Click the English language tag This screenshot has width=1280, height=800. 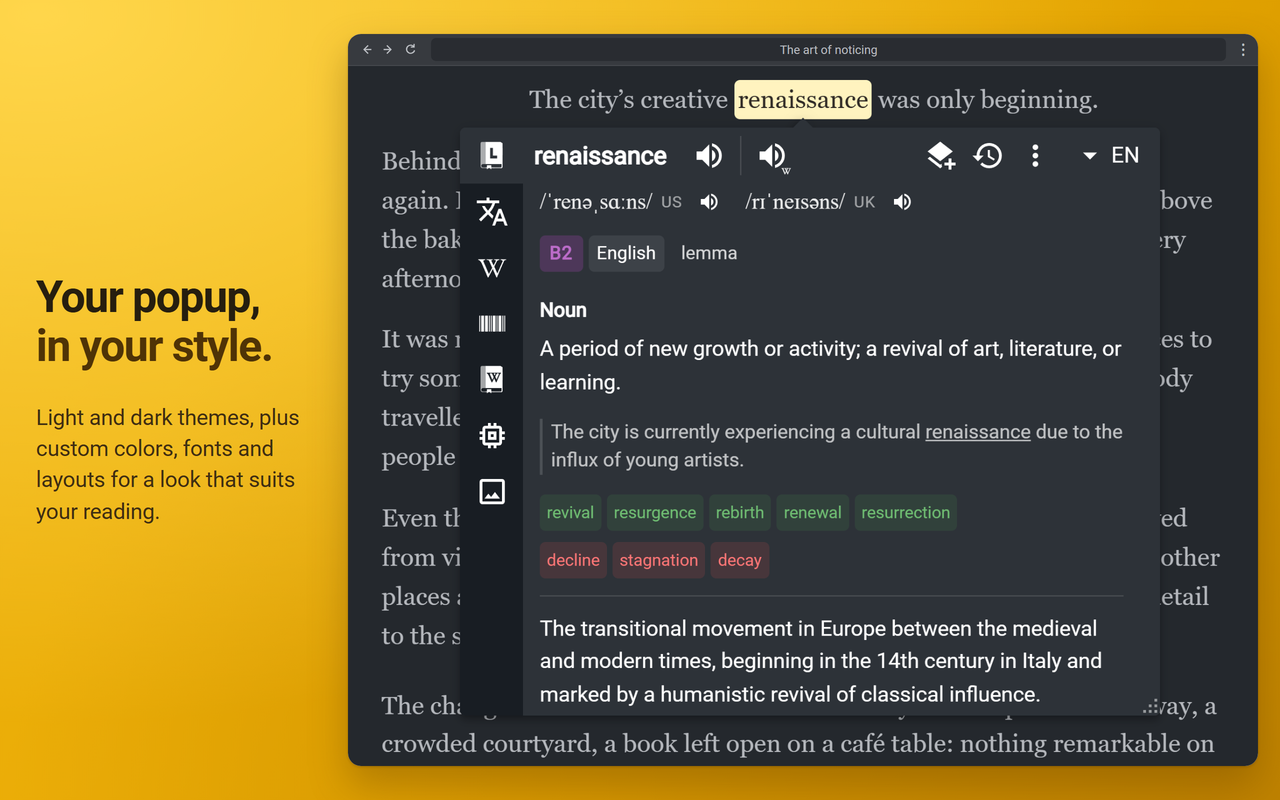click(x=626, y=253)
